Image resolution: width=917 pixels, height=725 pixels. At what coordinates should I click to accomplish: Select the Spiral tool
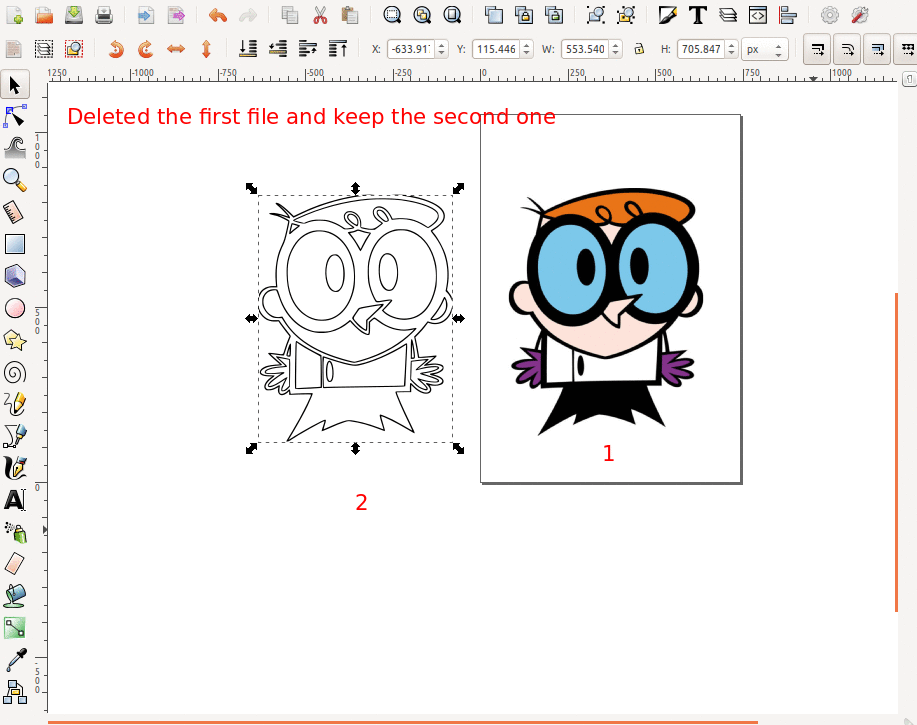click(15, 372)
